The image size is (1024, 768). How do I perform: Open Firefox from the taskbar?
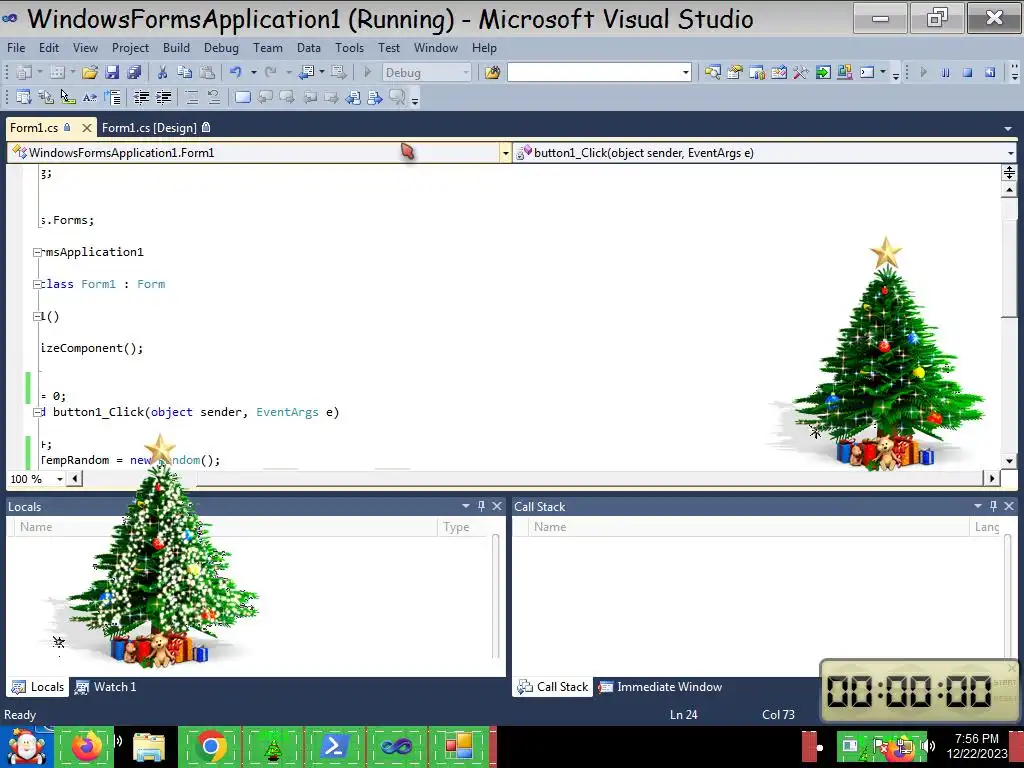pos(85,746)
